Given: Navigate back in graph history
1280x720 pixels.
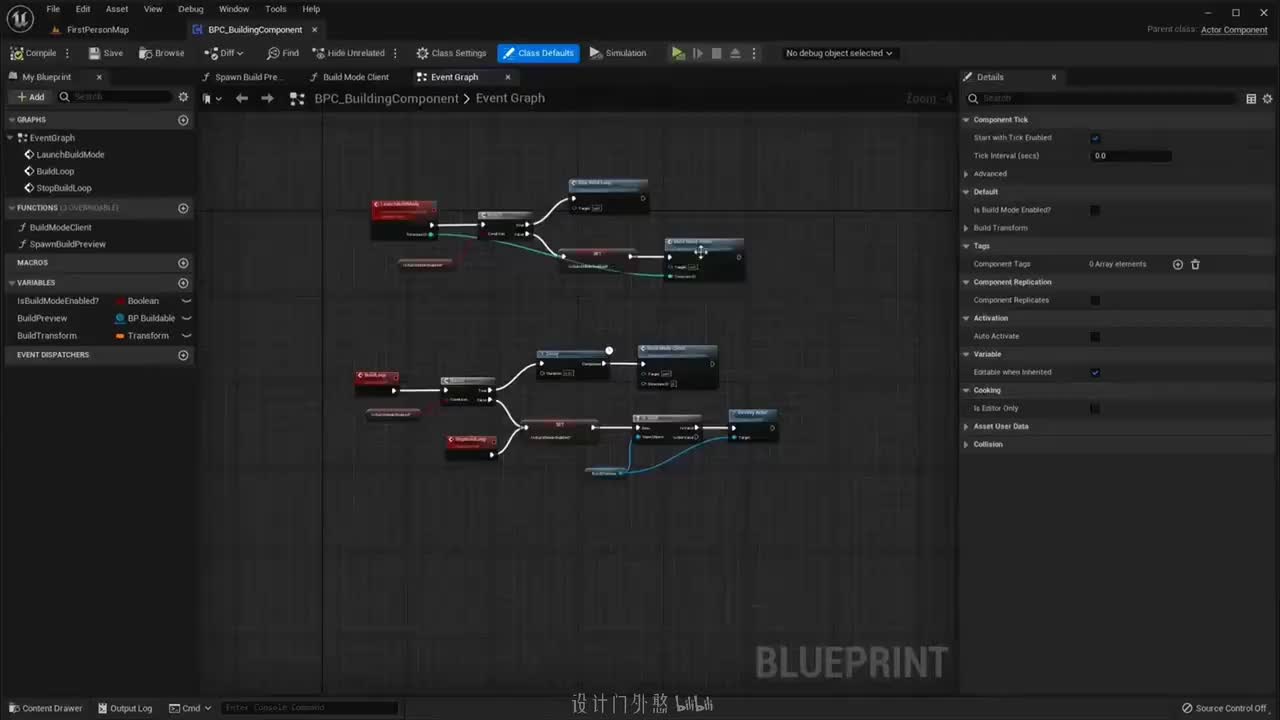Looking at the screenshot, I should click(241, 98).
